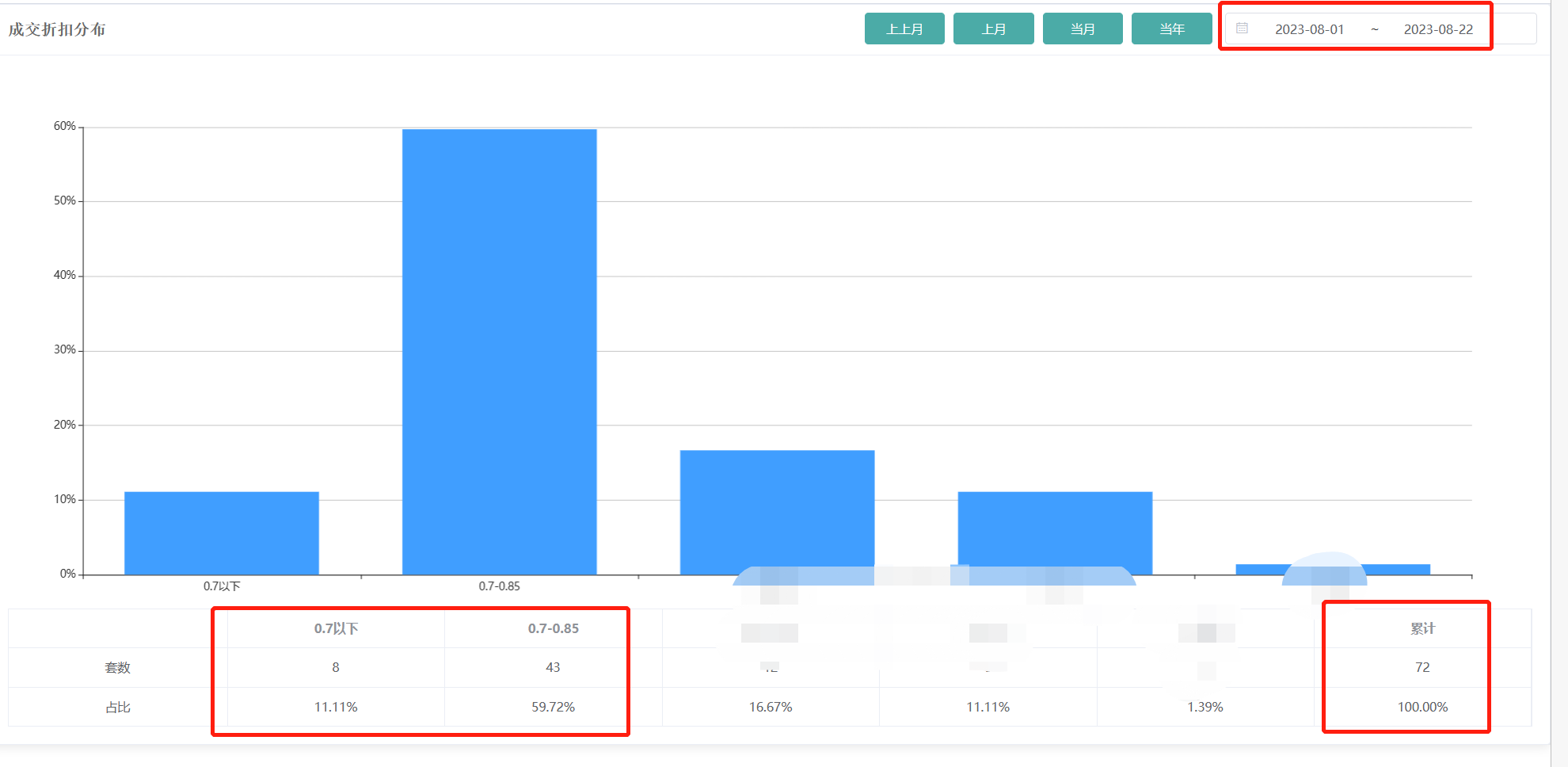Click the calendar icon in date picker
1568x767 pixels.
tap(1242, 29)
